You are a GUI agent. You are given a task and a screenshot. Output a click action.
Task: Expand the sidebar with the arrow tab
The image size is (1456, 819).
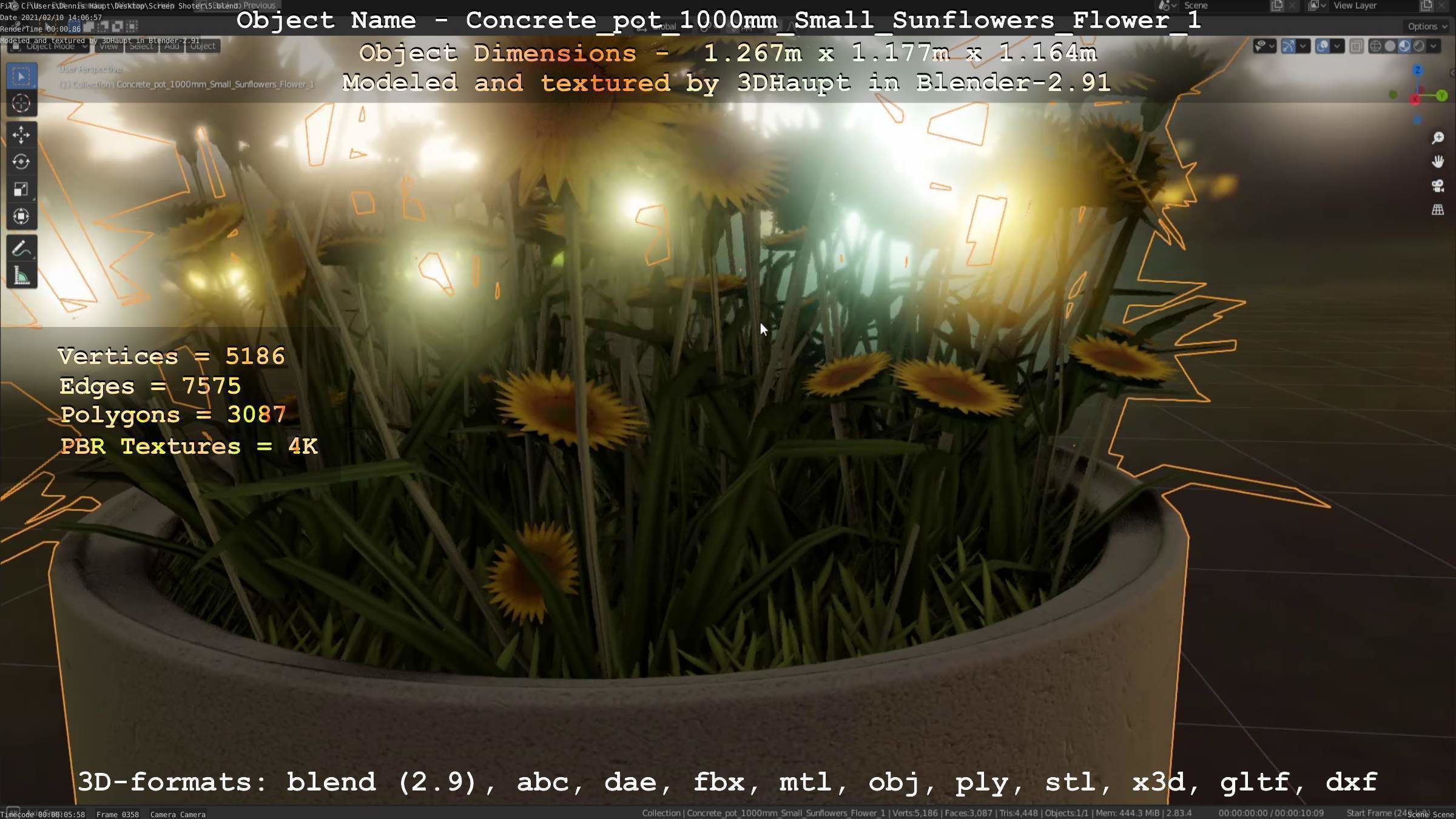(x=1452, y=73)
